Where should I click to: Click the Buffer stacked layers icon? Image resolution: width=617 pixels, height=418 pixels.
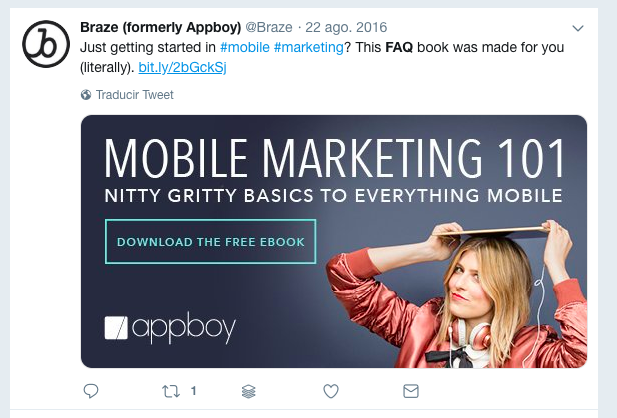coord(249,391)
